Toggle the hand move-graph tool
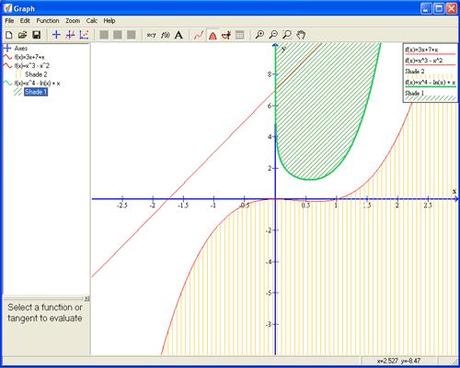Screen dimensions: 460x368 301,35
